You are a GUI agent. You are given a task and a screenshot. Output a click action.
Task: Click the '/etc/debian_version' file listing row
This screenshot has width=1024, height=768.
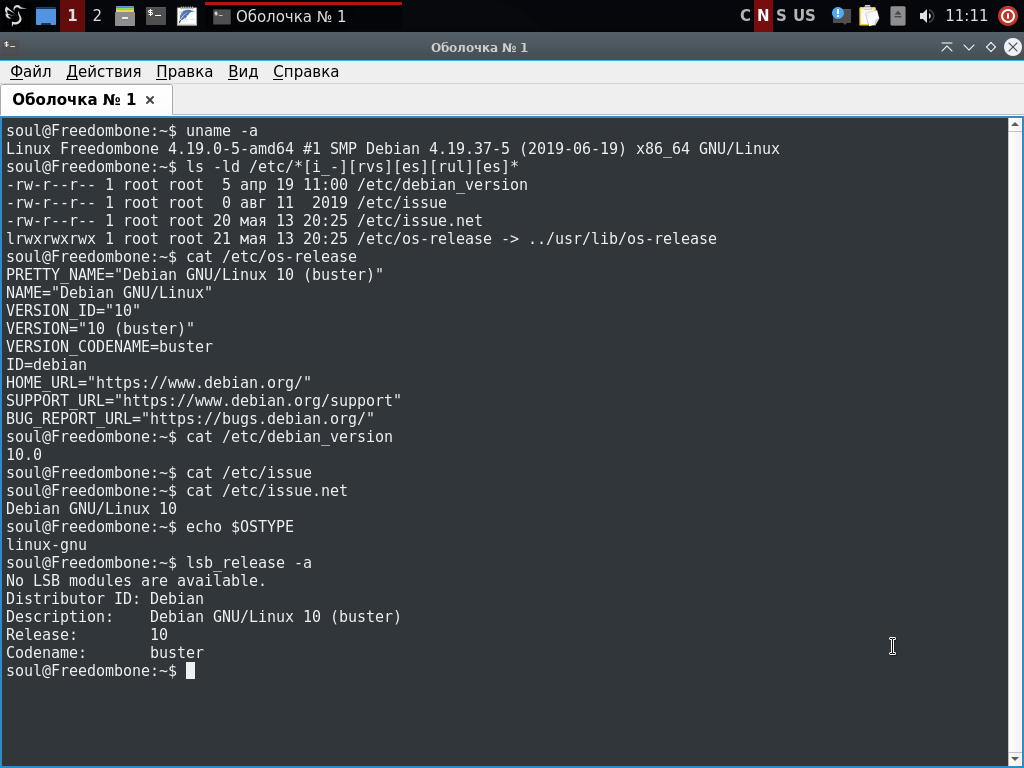pyautogui.click(x=267, y=185)
